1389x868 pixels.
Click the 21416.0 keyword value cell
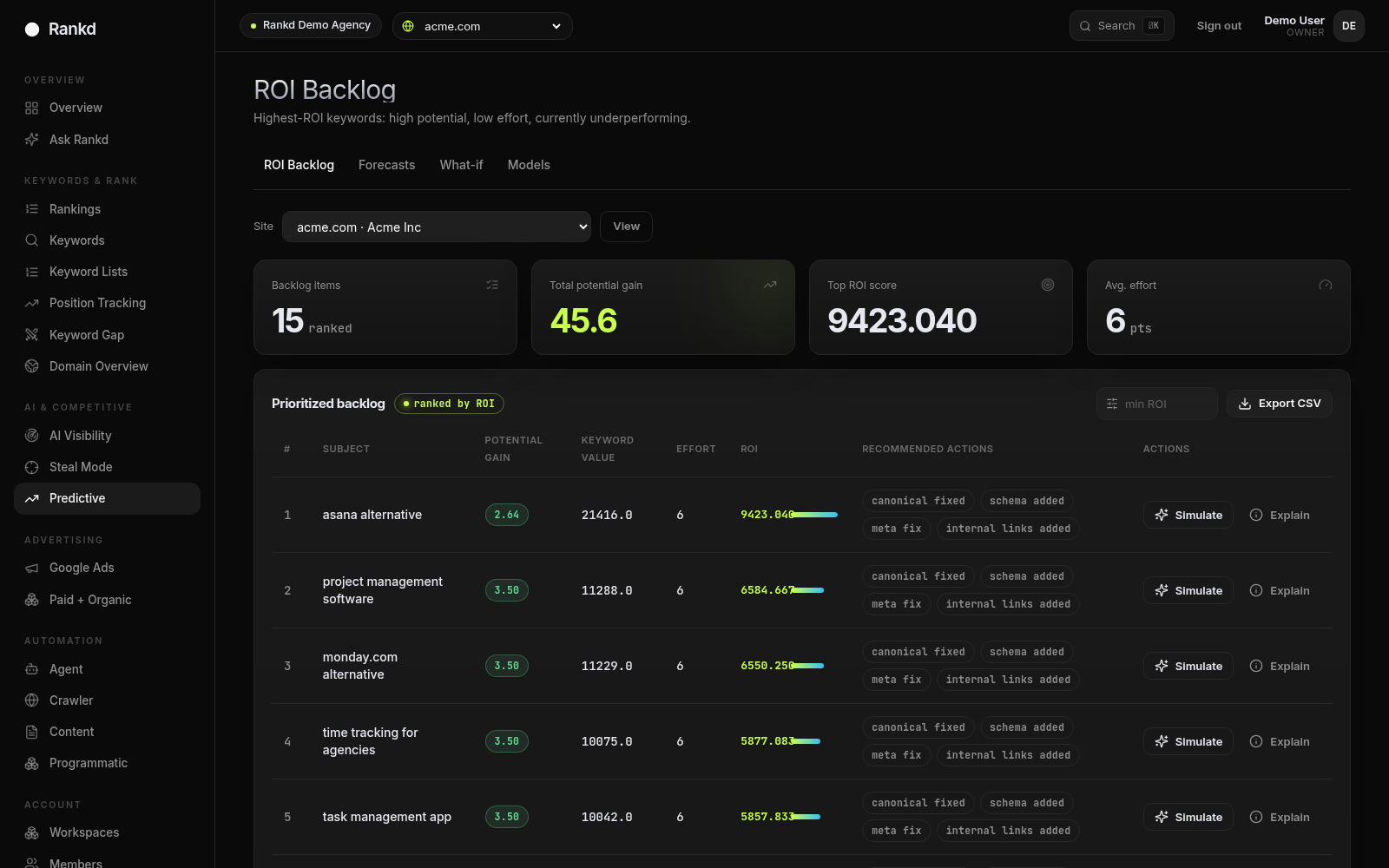[x=607, y=515]
